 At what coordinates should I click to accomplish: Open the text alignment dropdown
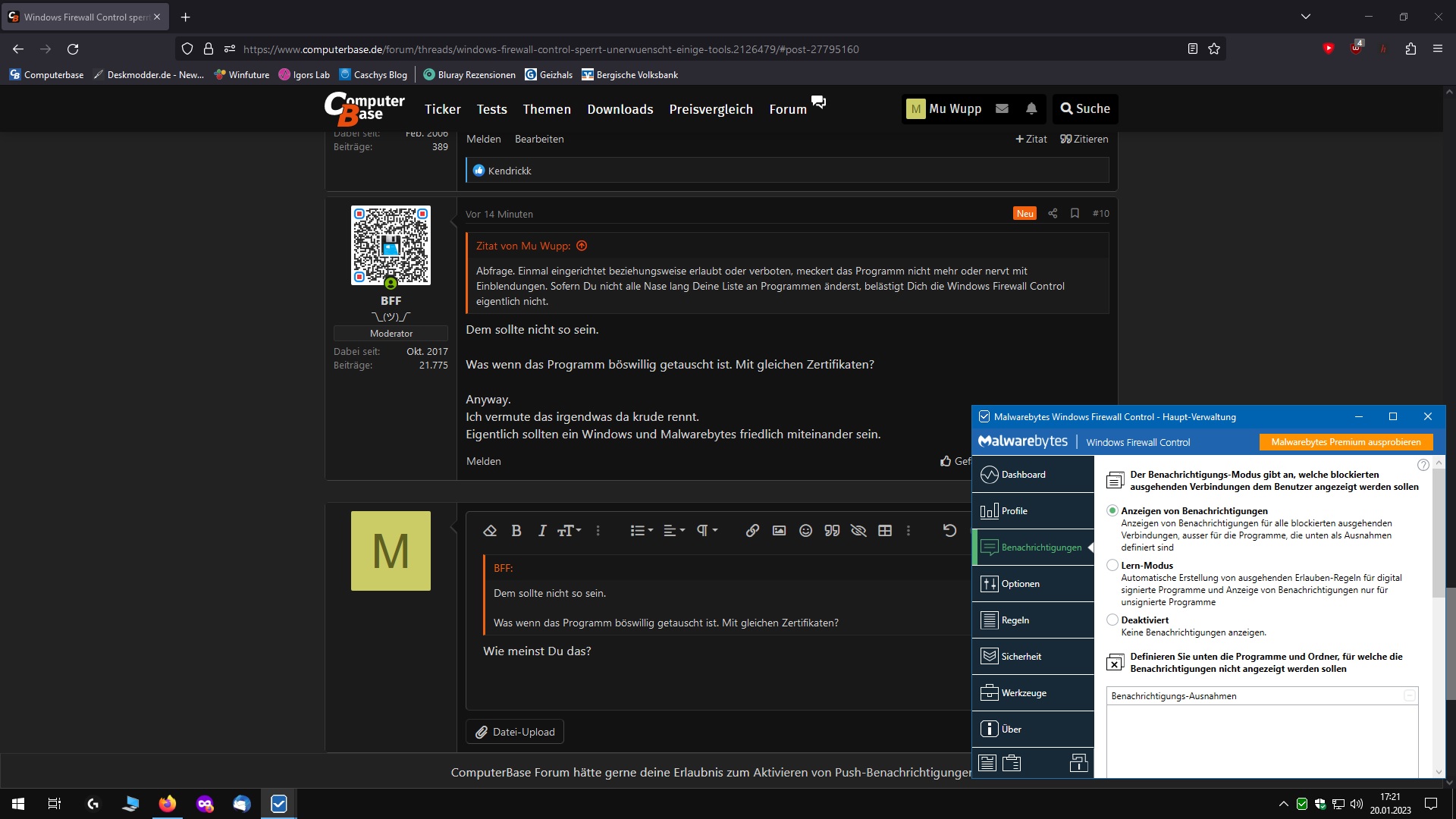[x=674, y=531]
